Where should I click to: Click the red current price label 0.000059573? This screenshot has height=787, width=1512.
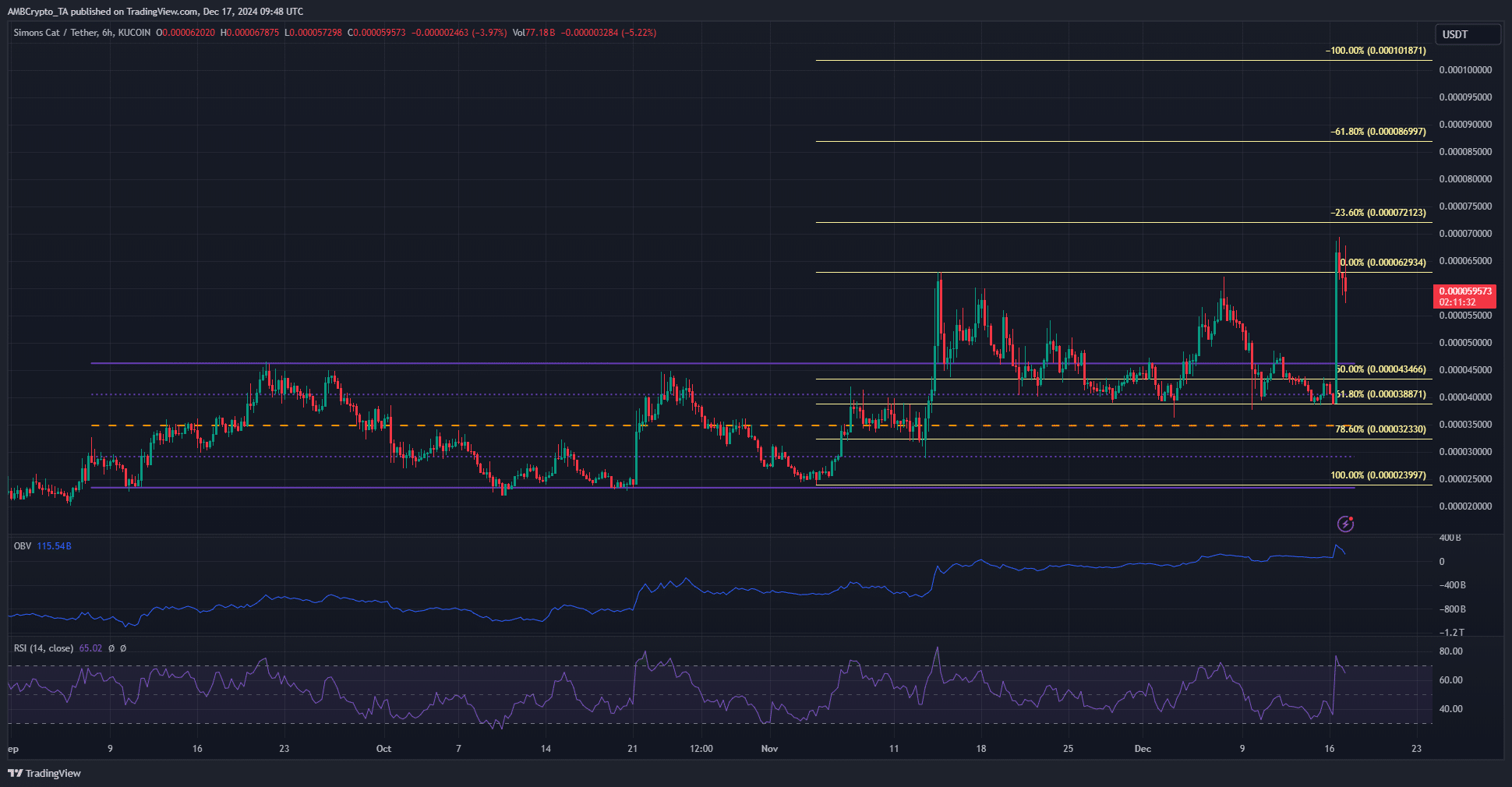click(1464, 291)
